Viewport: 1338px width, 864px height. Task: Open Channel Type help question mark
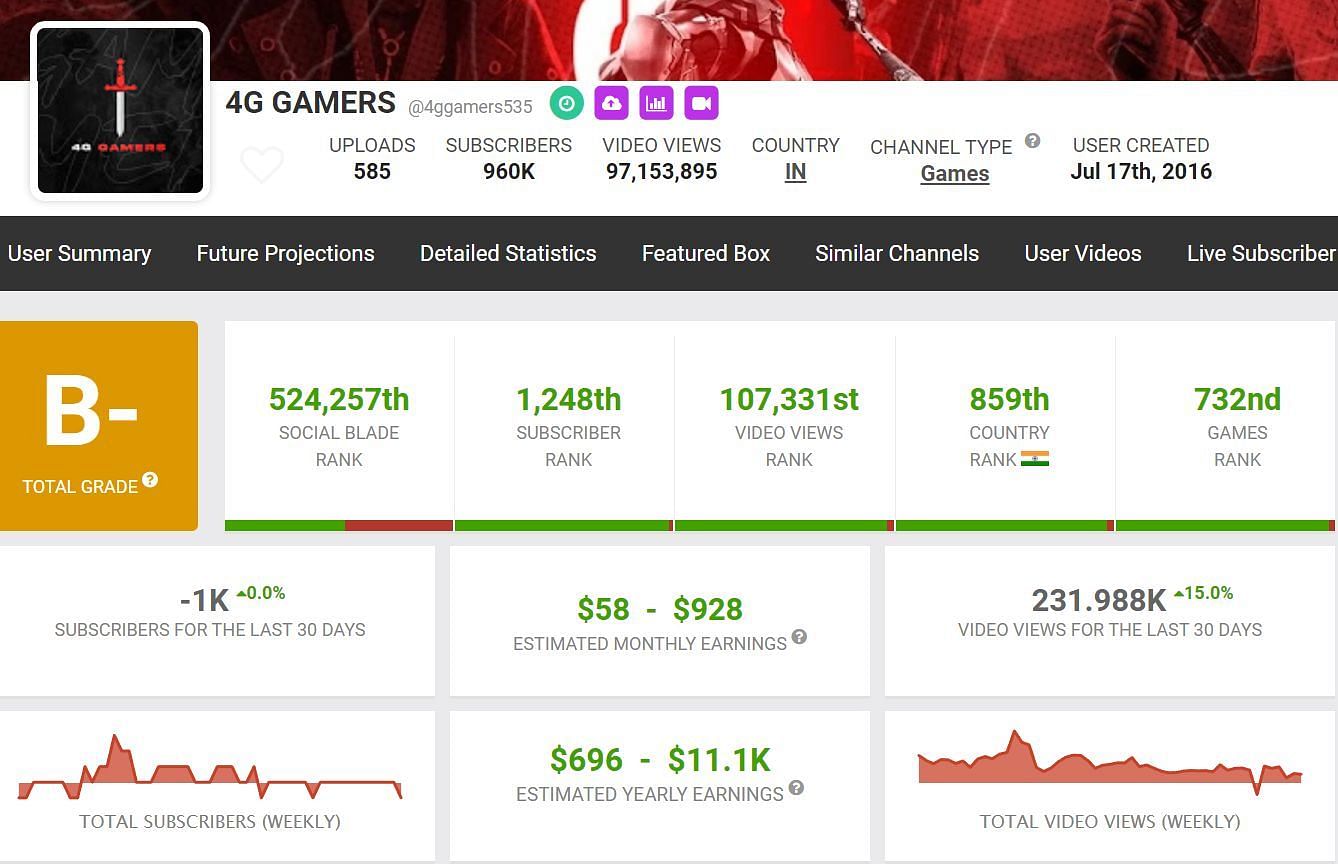point(1032,141)
